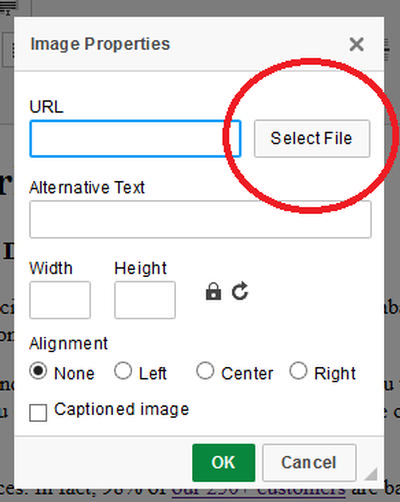Click the remove format icon behind dialog
The image size is (400, 502).
tap(7, 7)
